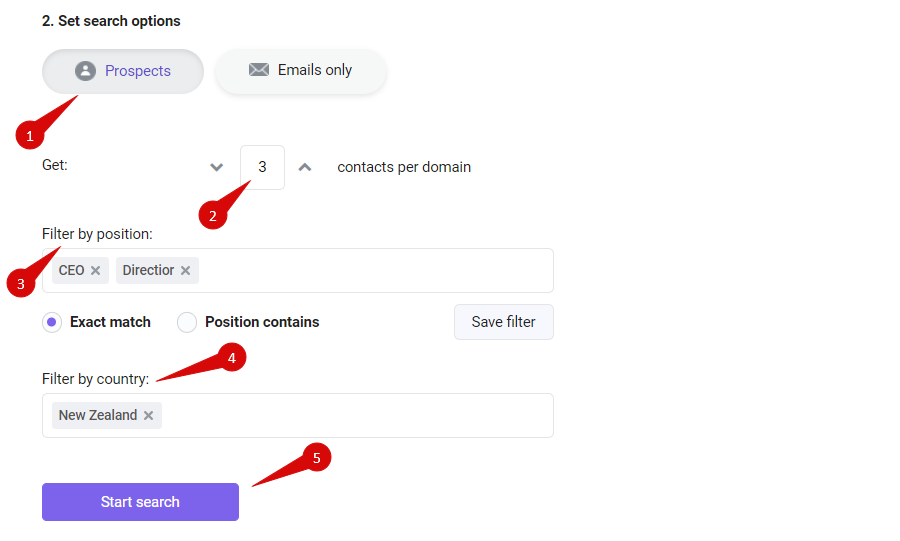Click the Start search button

coord(140,502)
